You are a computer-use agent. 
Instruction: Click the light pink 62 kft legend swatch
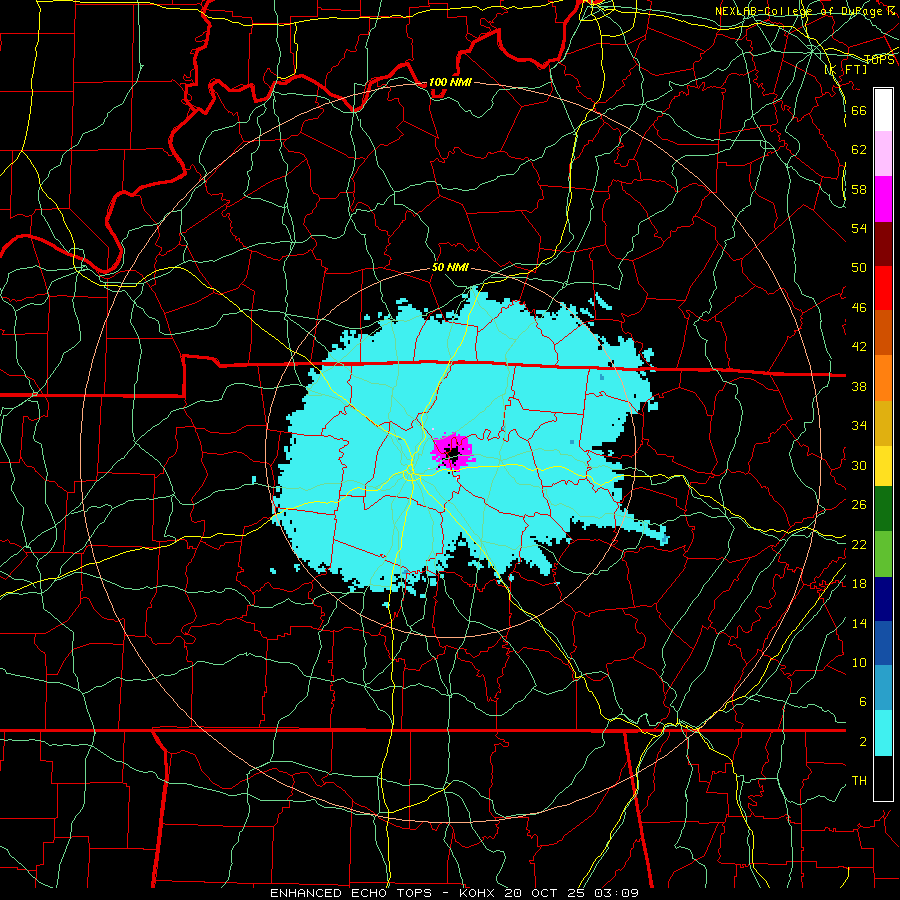coord(883,154)
